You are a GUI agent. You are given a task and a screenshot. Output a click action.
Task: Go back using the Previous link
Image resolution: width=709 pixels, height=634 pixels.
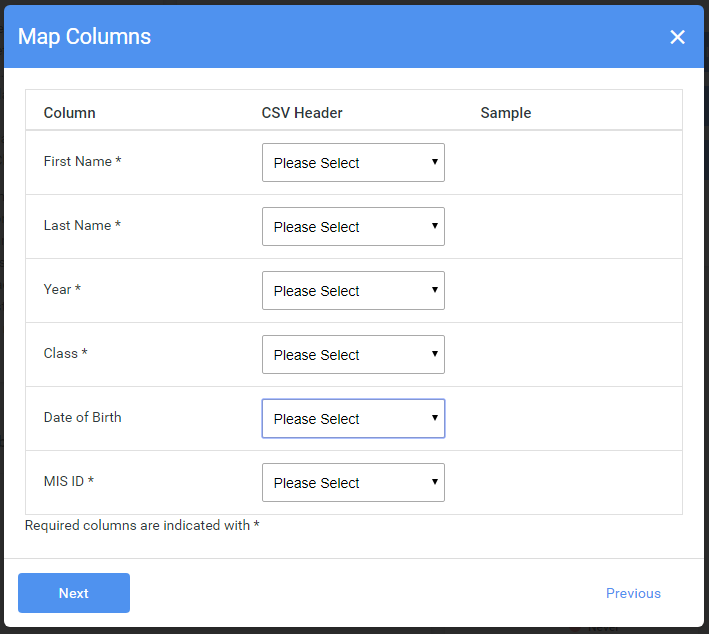pos(633,593)
